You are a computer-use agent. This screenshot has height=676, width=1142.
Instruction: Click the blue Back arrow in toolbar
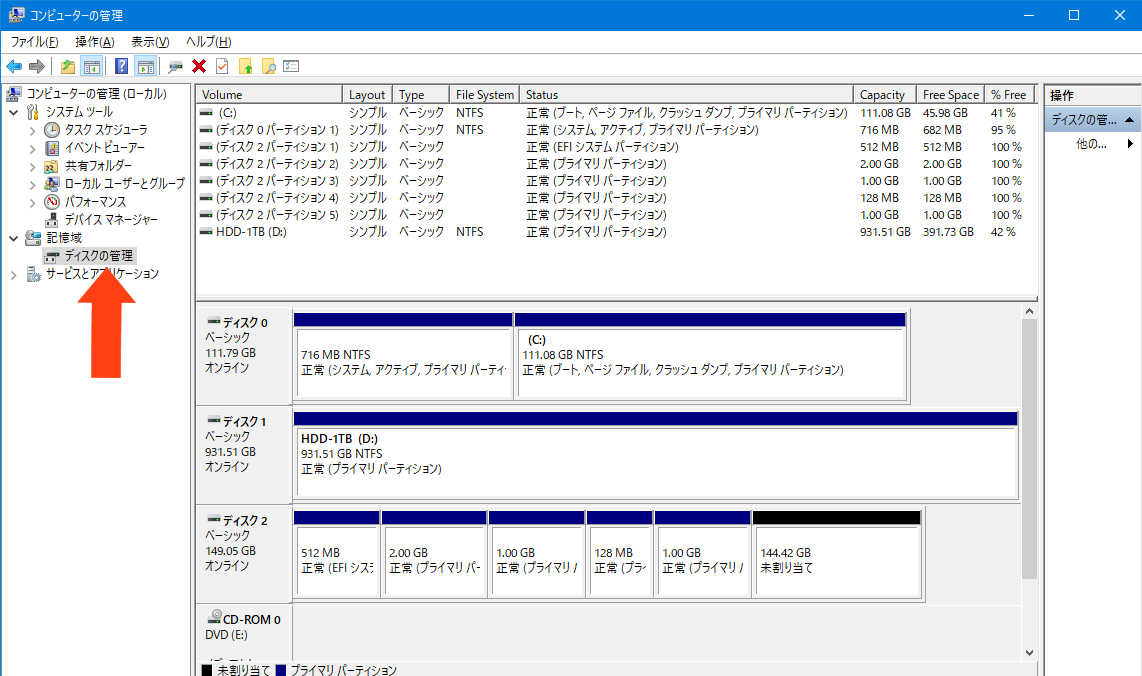pyautogui.click(x=14, y=67)
